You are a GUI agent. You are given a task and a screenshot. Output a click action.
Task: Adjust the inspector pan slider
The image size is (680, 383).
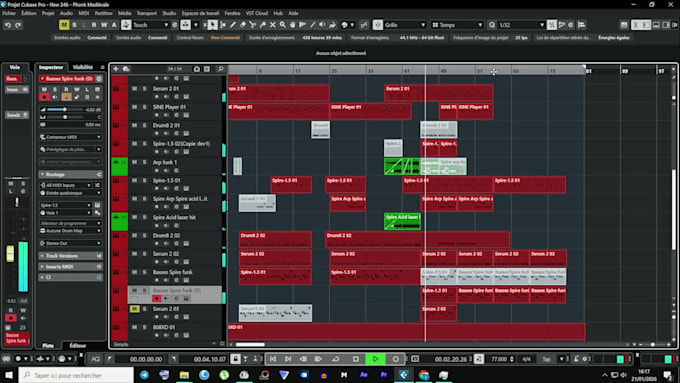click(65, 117)
